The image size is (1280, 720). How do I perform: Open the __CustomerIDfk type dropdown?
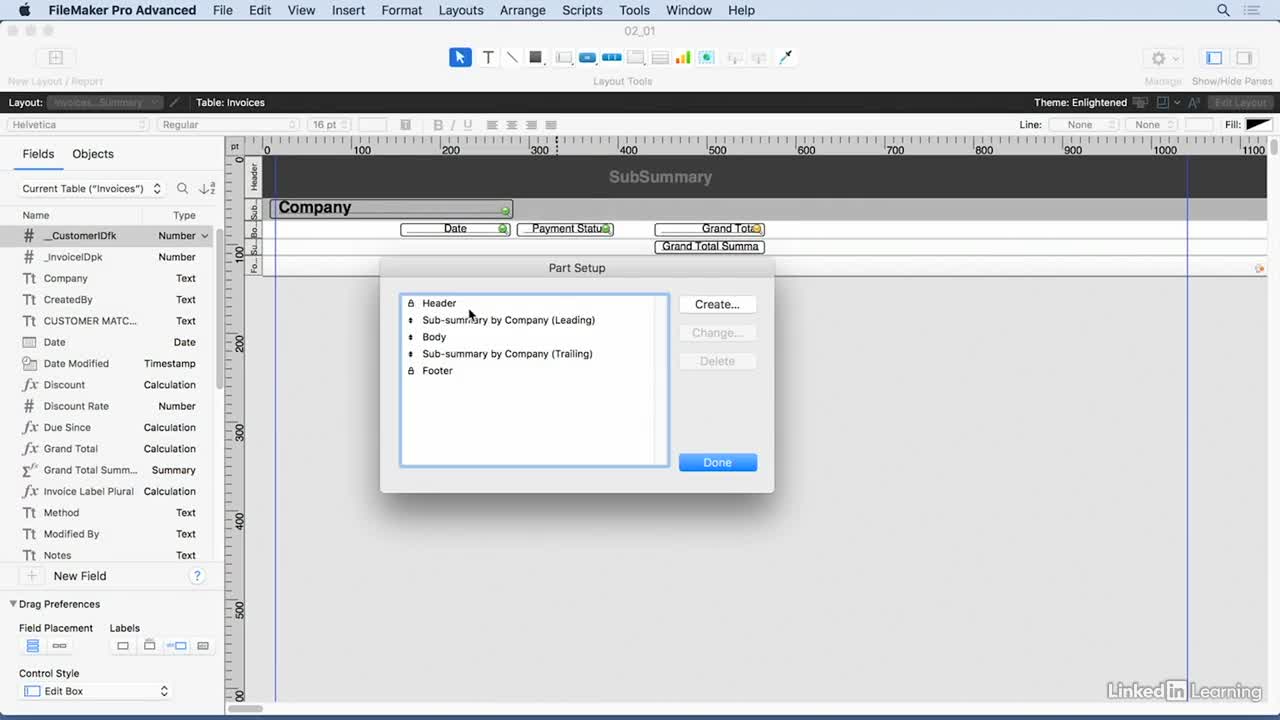[x=205, y=236]
